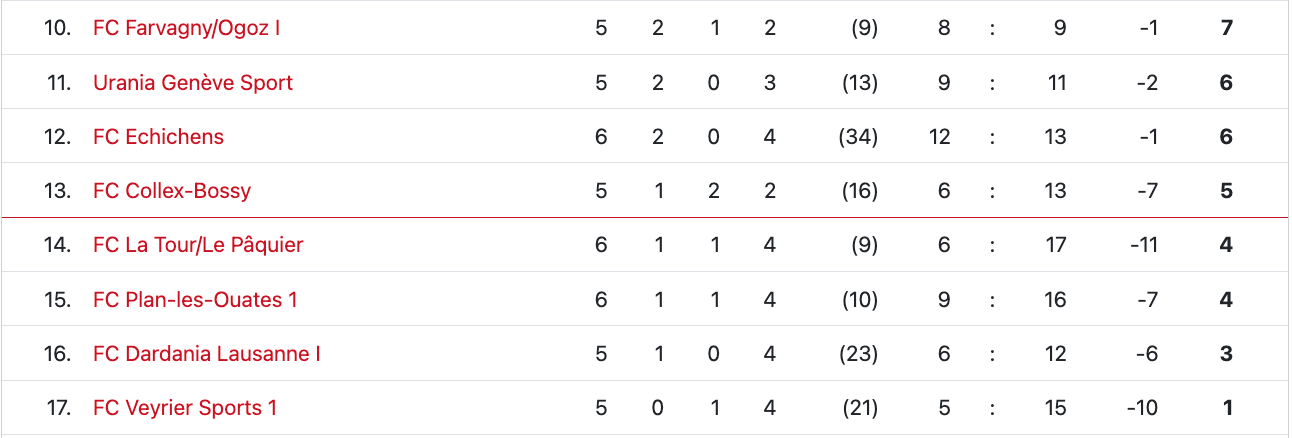Image resolution: width=1292 pixels, height=438 pixels.
Task: Select FC Echichens in the standings
Action: 158,137
